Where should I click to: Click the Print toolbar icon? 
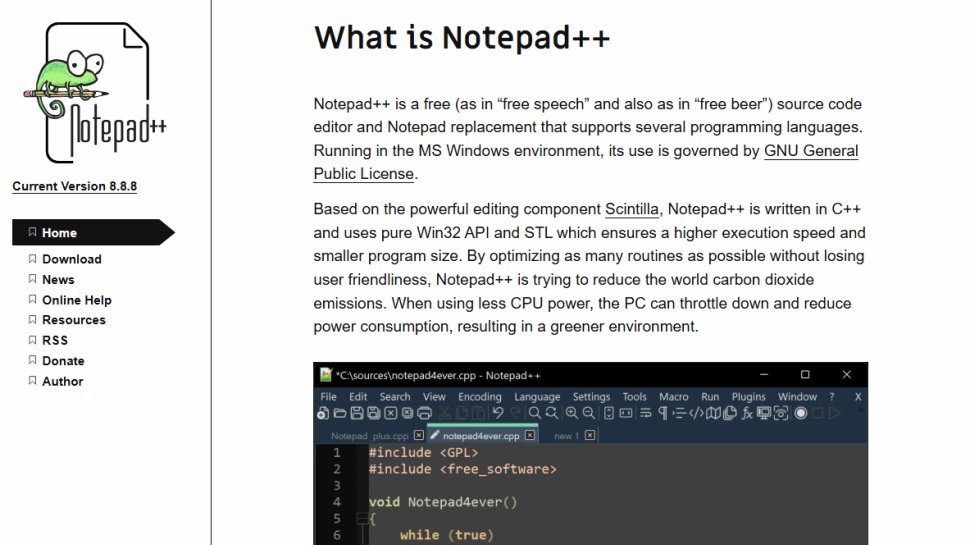424,413
